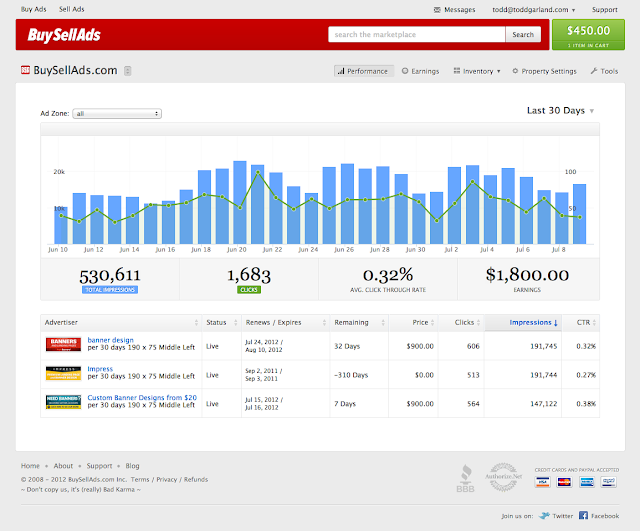The image size is (640, 531).
Task: Focus the search the marketplace field
Action: [417, 35]
